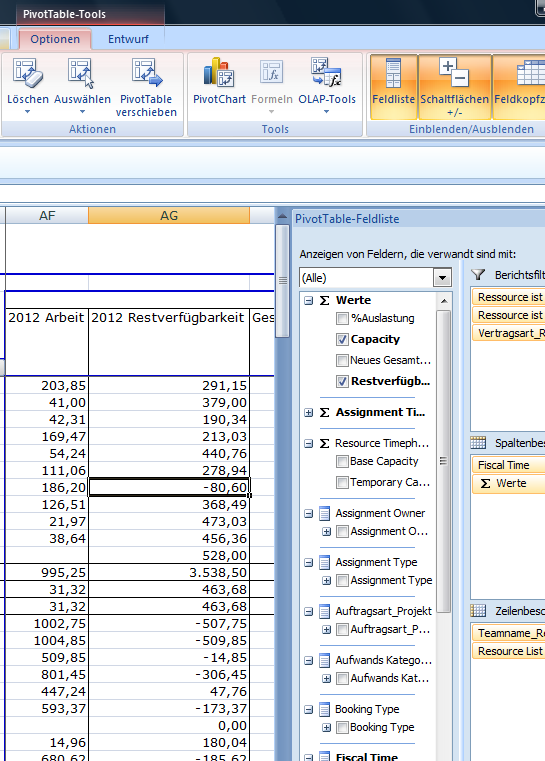545x761 pixels.
Task: Uncheck the Restverfügb... field
Action: tap(342, 381)
